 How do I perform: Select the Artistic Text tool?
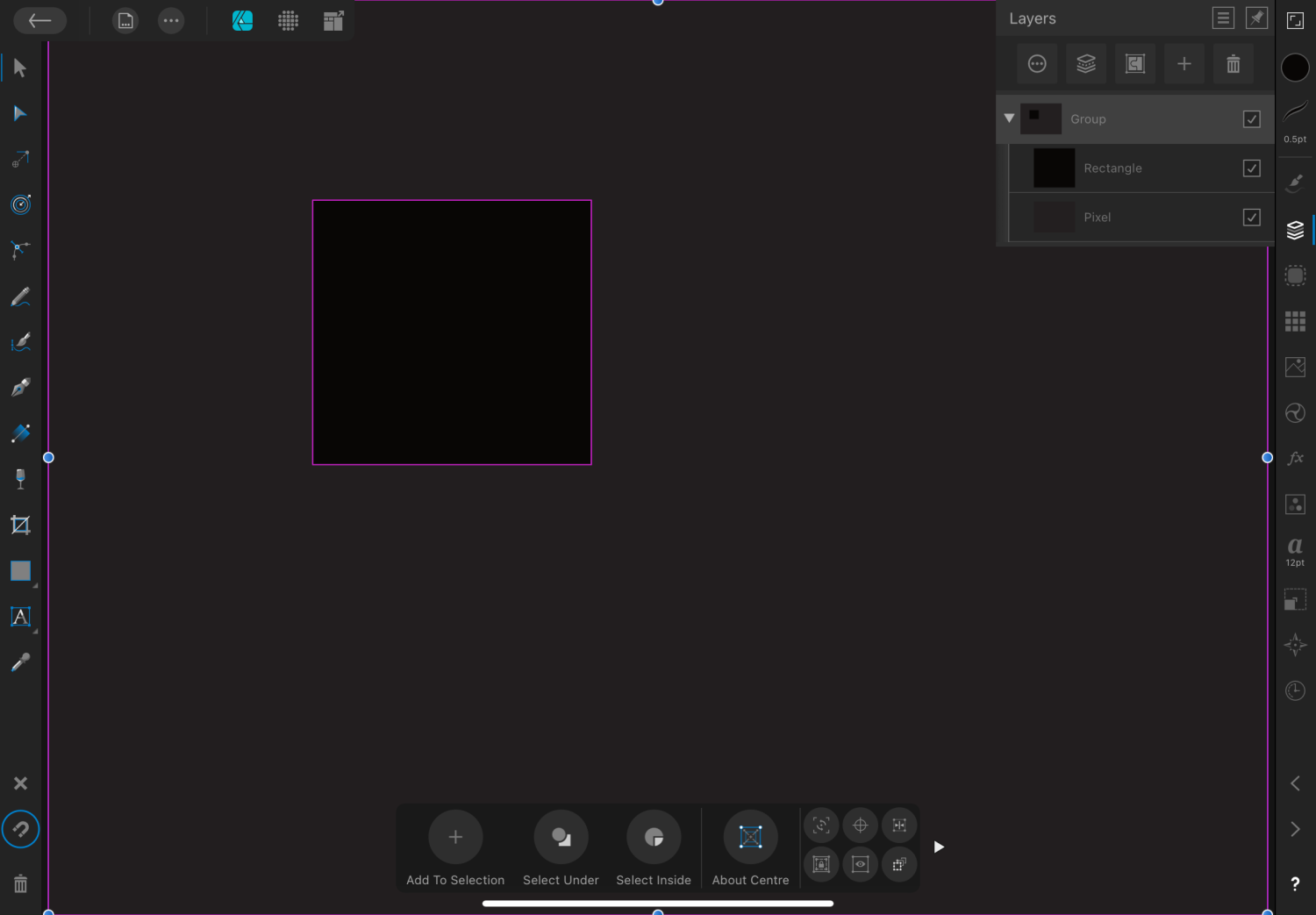(20, 617)
